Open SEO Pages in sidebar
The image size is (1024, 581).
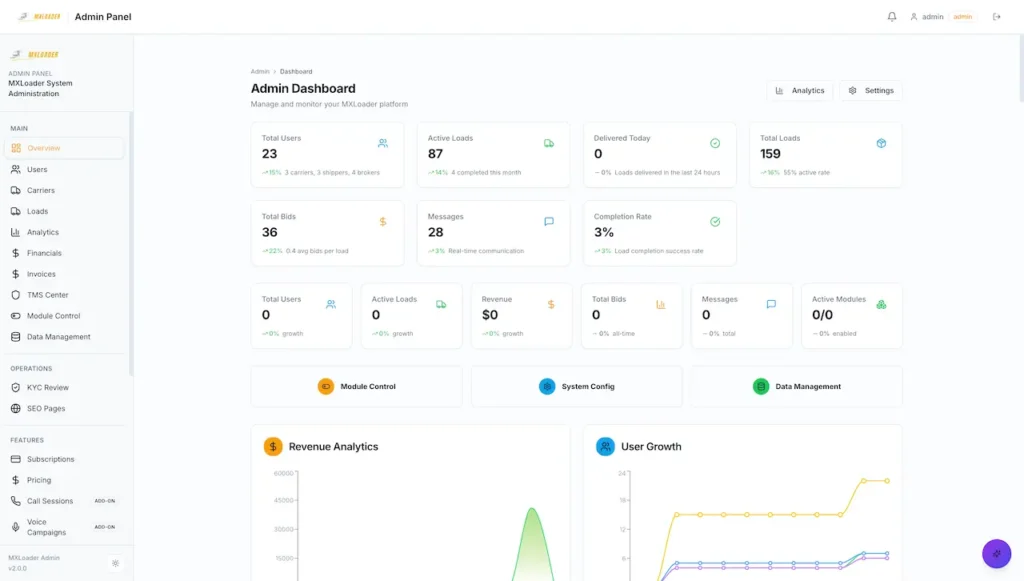tap(64, 408)
